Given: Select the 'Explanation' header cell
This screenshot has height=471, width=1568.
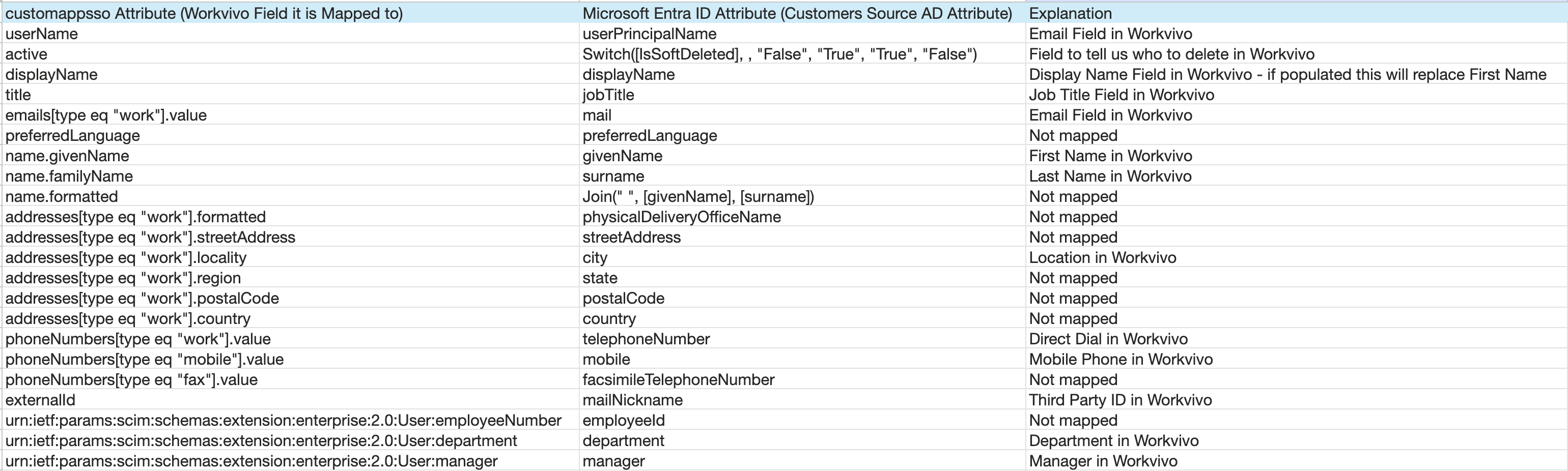Looking at the screenshot, I should tap(1070, 13).
